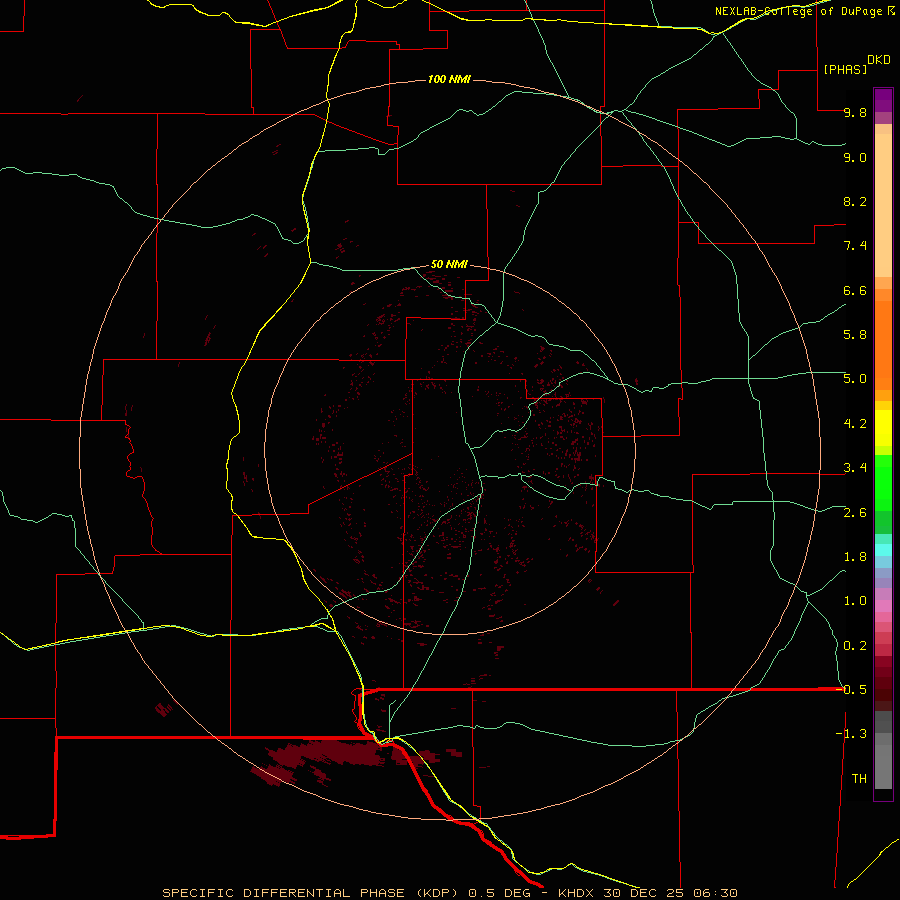Image resolution: width=900 pixels, height=900 pixels.
Task: Click the 8.2 scale value label
Action: point(855,201)
